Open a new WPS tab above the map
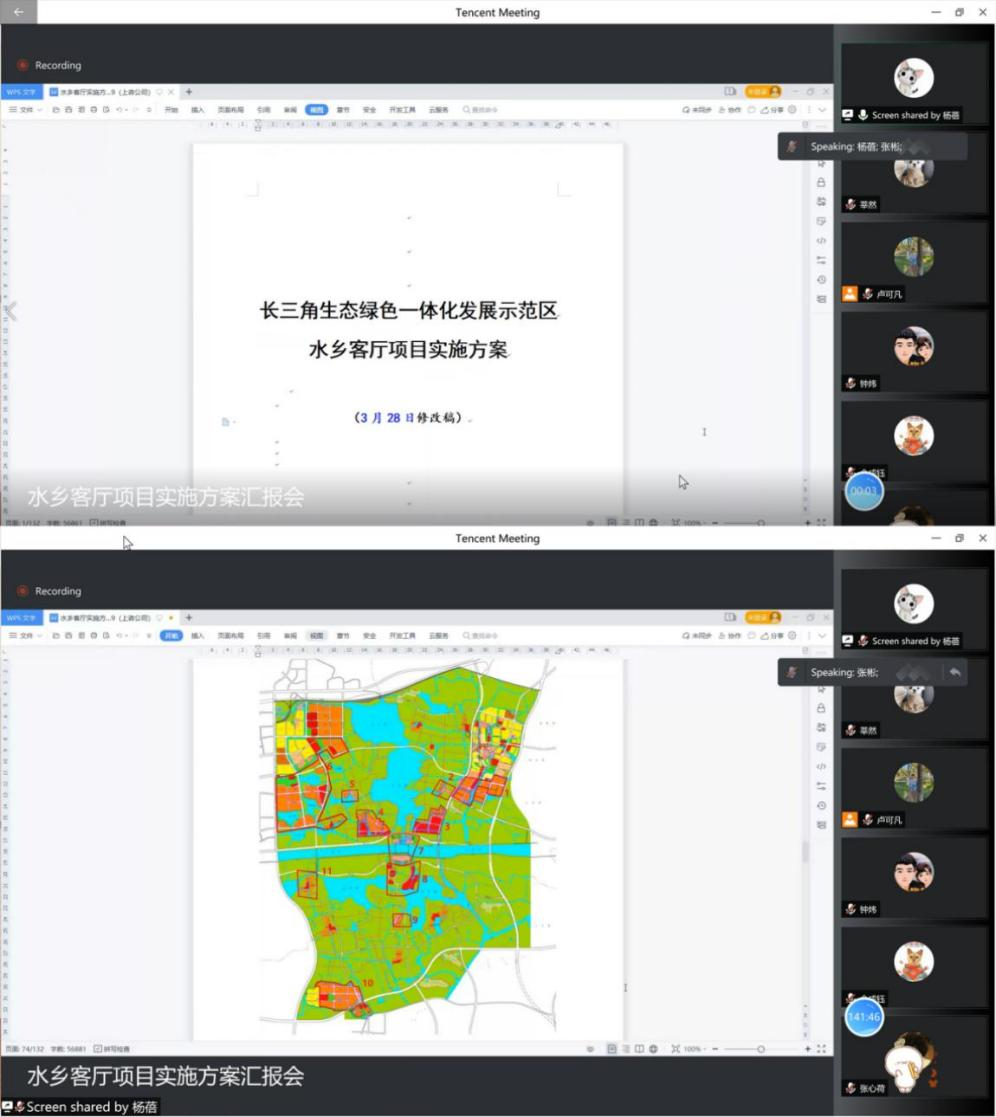This screenshot has width=996, height=1117. click(x=189, y=618)
